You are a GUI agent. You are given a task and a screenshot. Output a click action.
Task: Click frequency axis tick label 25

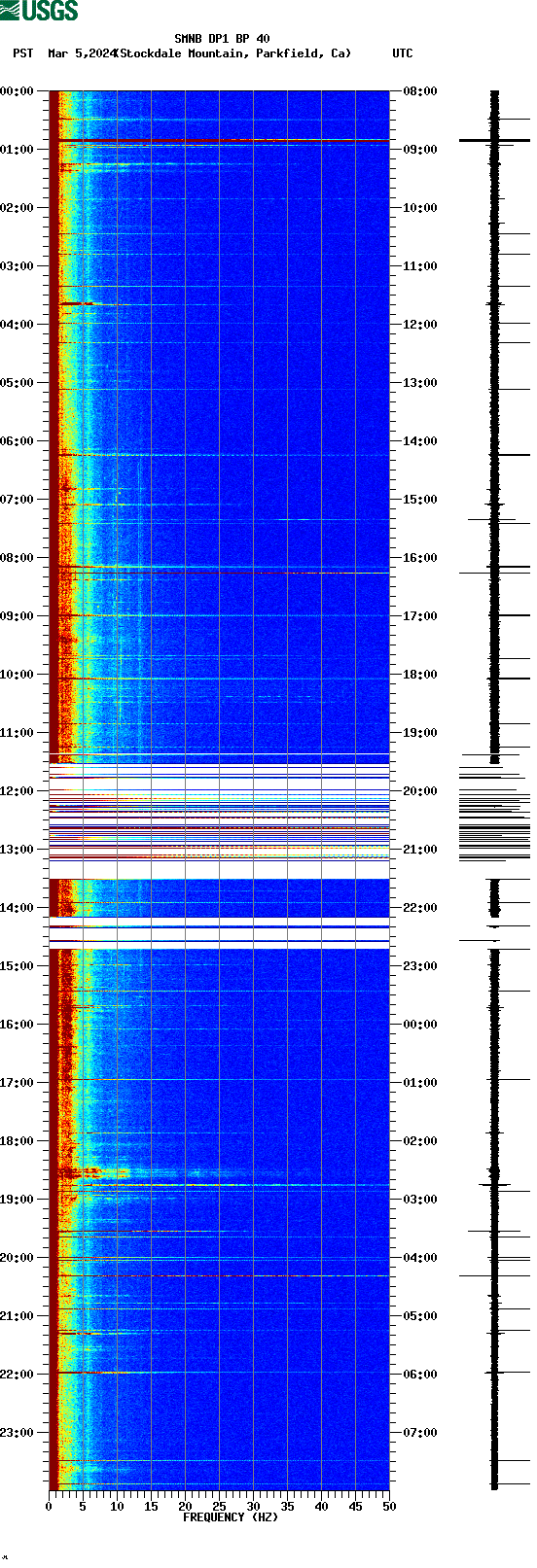click(219, 1507)
